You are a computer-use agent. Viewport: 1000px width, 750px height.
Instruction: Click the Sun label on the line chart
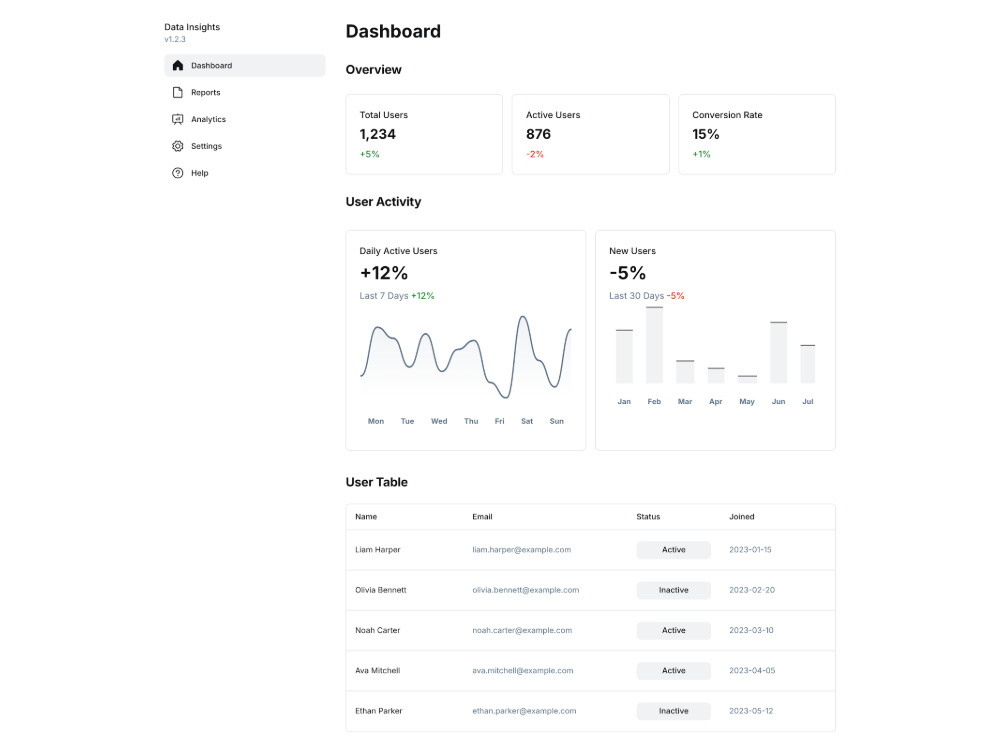coord(557,422)
